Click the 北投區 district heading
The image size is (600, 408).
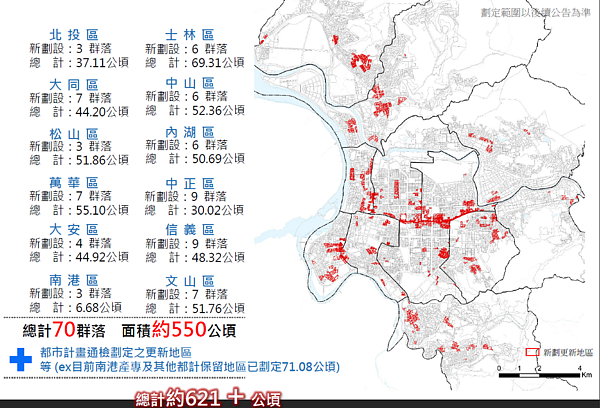[x=74, y=35]
